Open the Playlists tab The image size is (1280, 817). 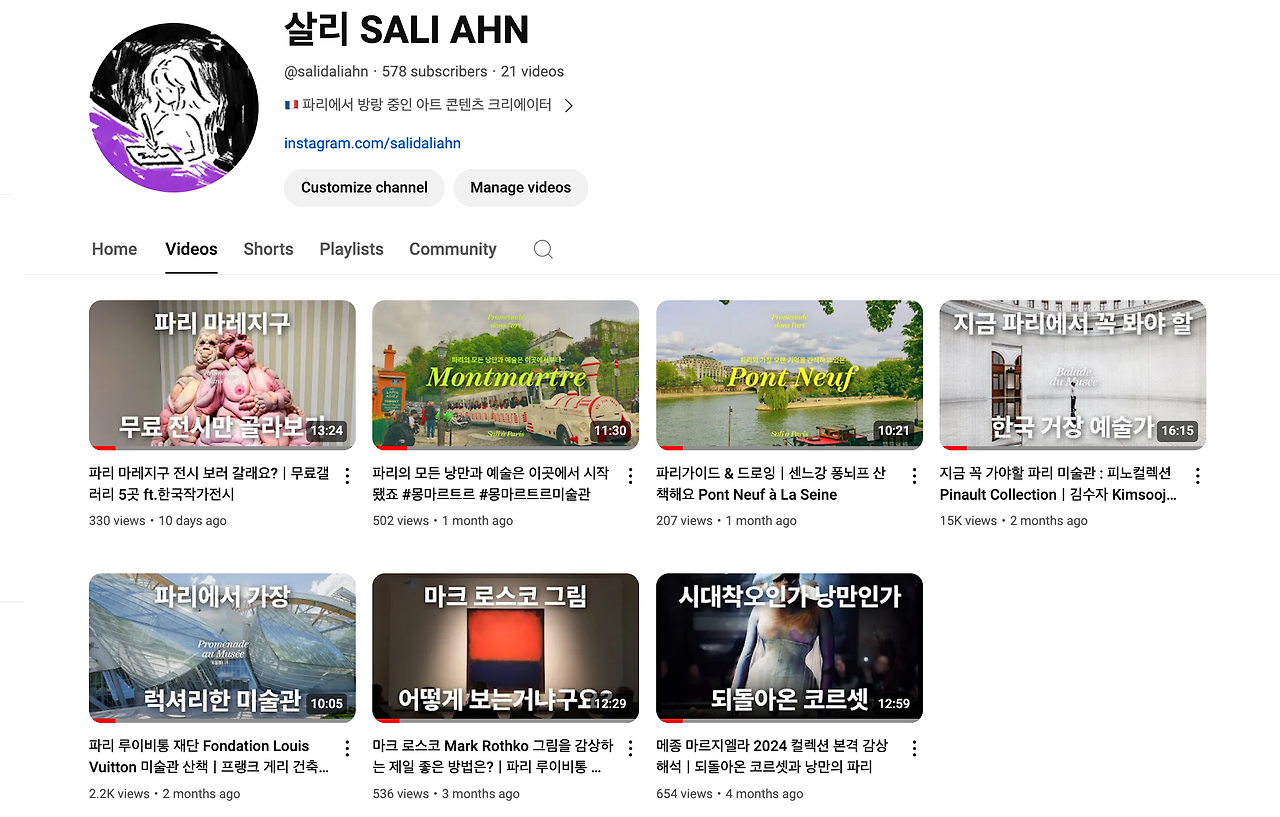(351, 249)
